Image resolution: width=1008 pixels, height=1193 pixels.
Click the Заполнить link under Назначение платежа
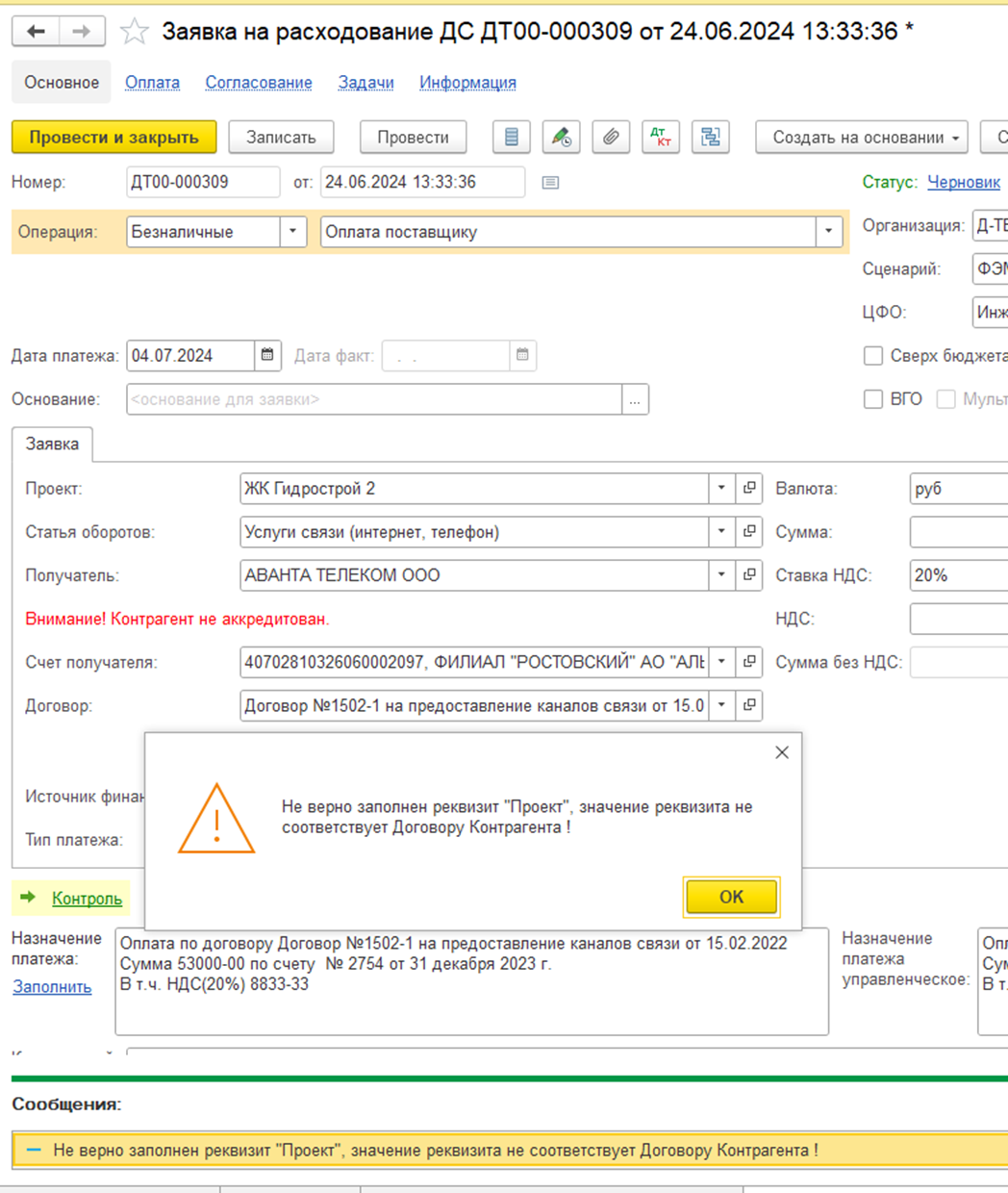point(52,987)
